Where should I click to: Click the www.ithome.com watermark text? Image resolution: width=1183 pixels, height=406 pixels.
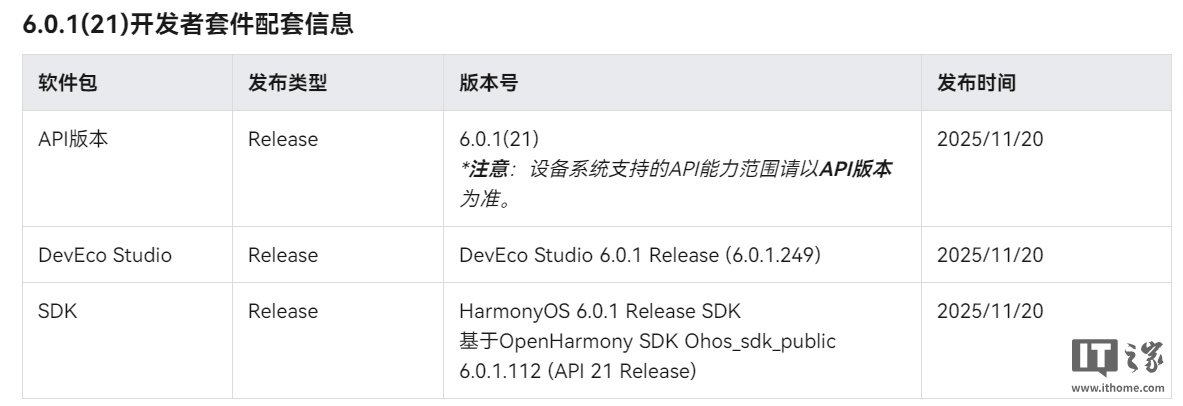click(x=1116, y=388)
